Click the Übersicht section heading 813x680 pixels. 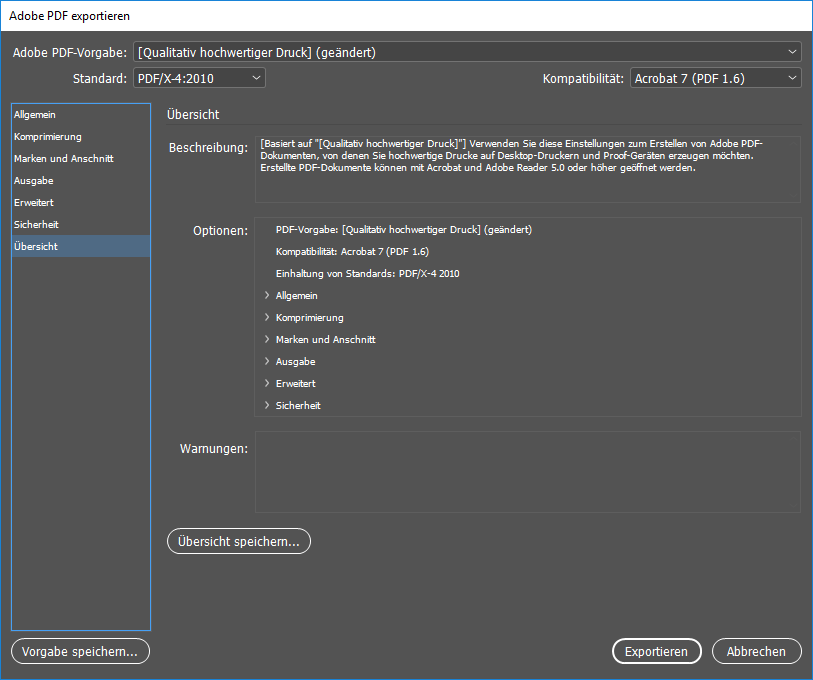click(x=193, y=114)
